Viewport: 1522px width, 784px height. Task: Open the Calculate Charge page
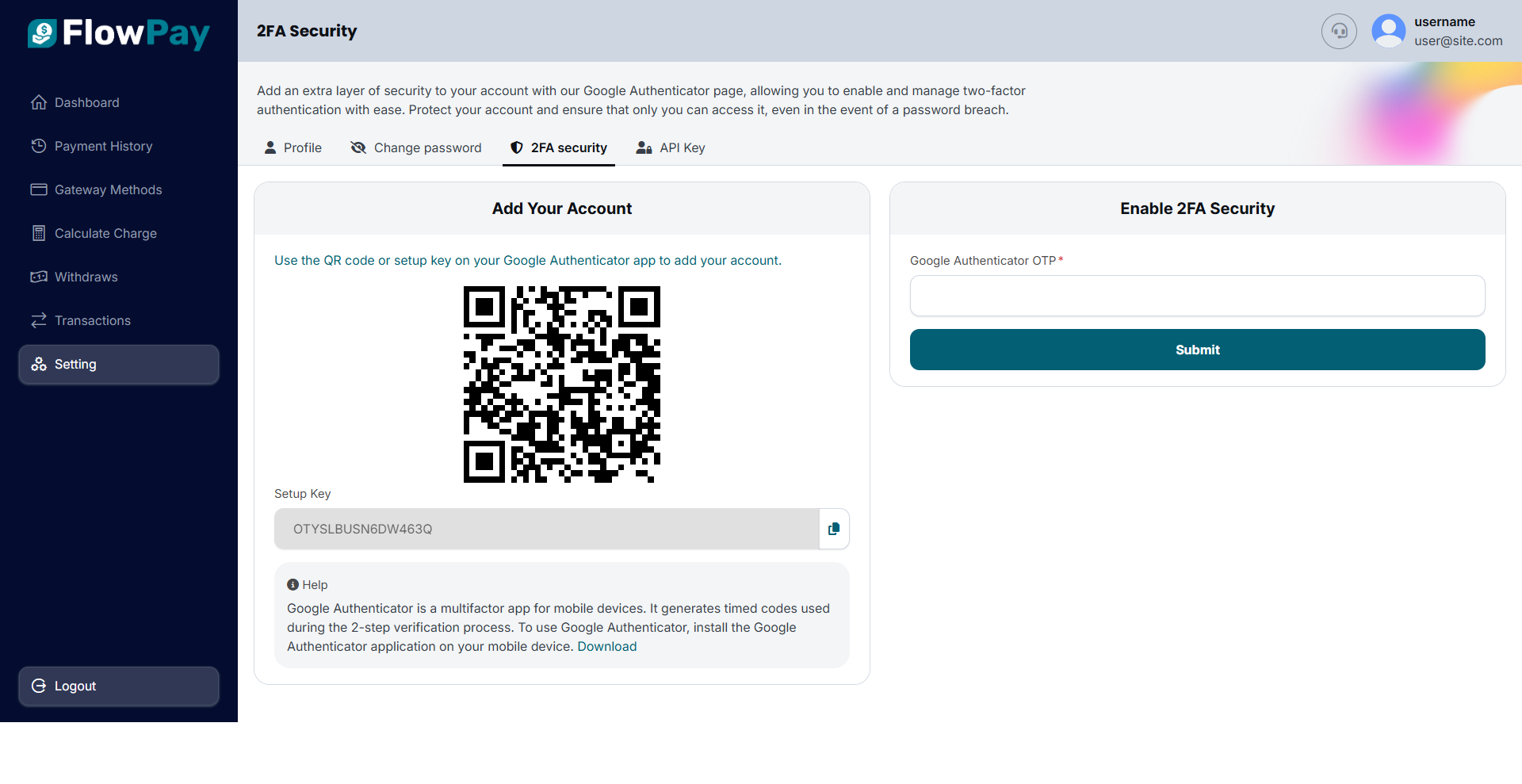pos(105,233)
